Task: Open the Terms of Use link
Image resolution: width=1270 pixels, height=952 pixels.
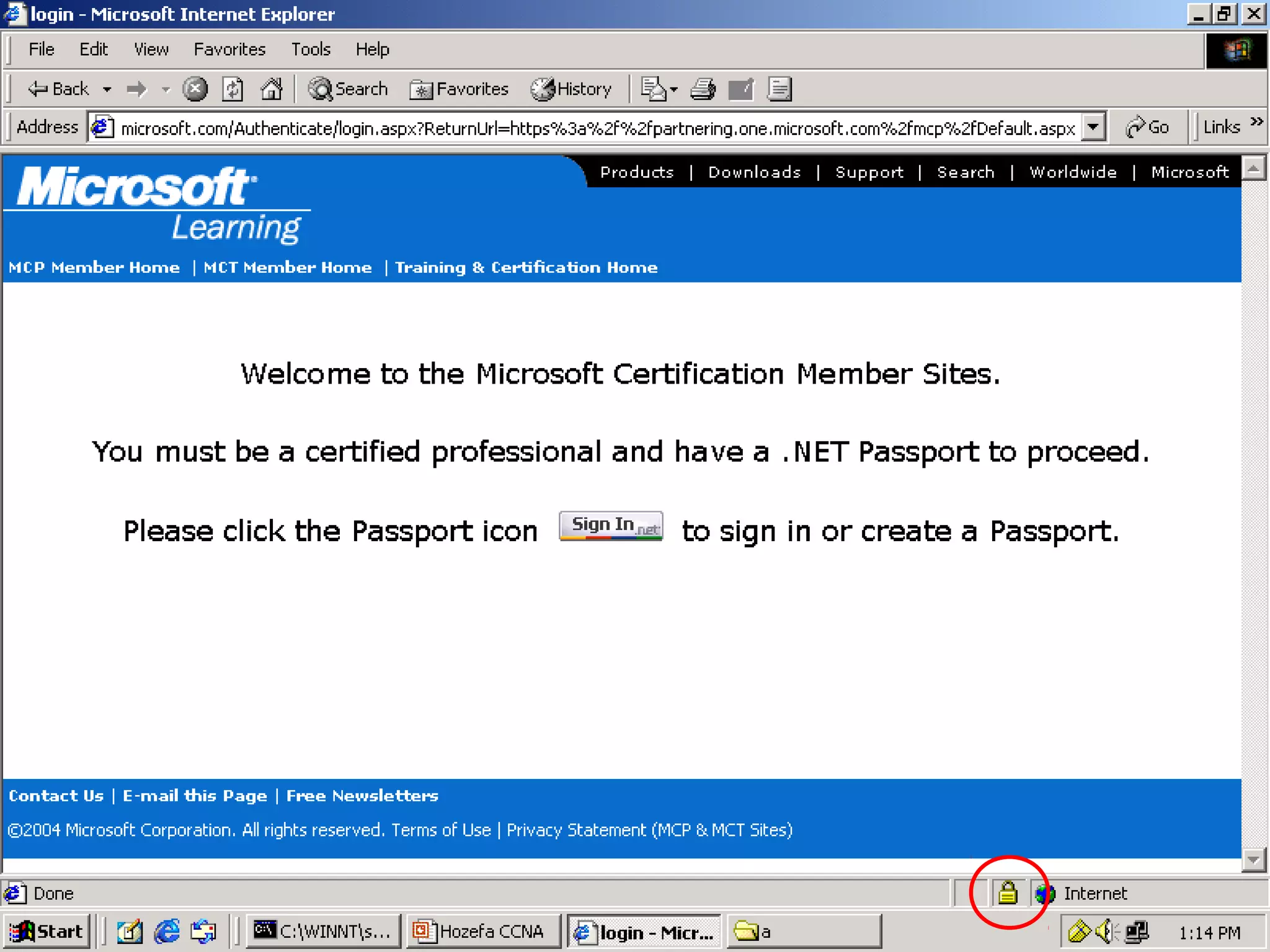Action: 441,830
